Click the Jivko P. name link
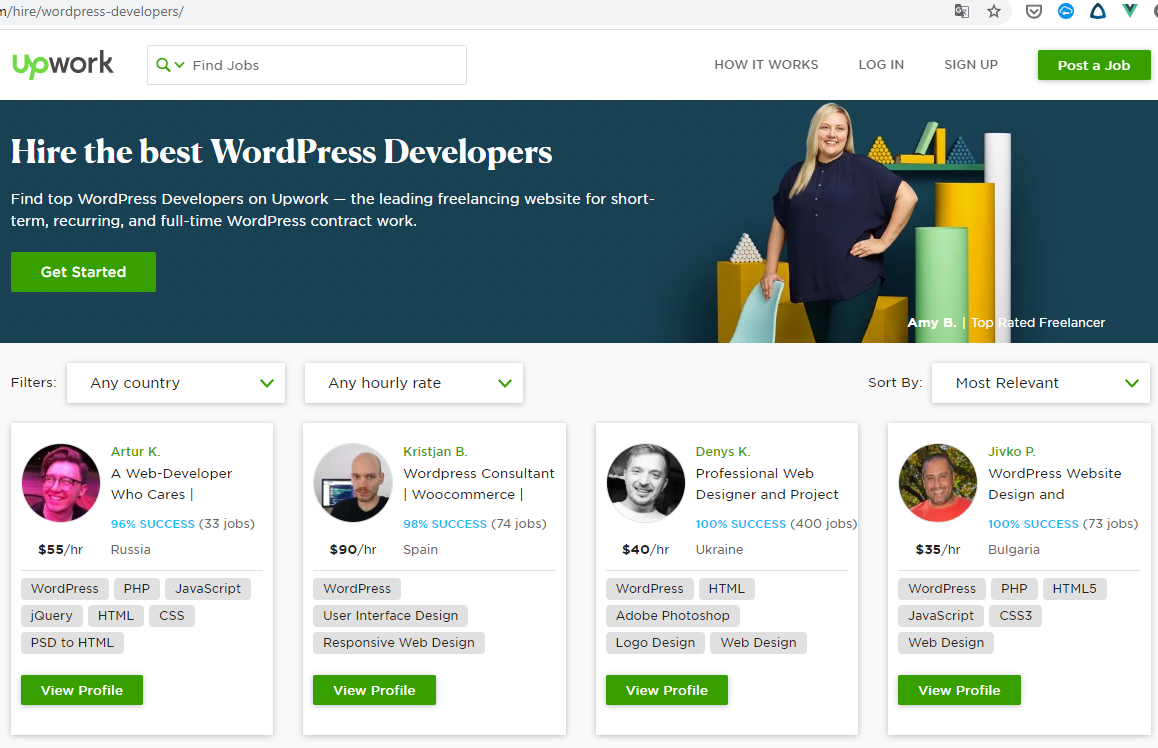 [x=1012, y=451]
